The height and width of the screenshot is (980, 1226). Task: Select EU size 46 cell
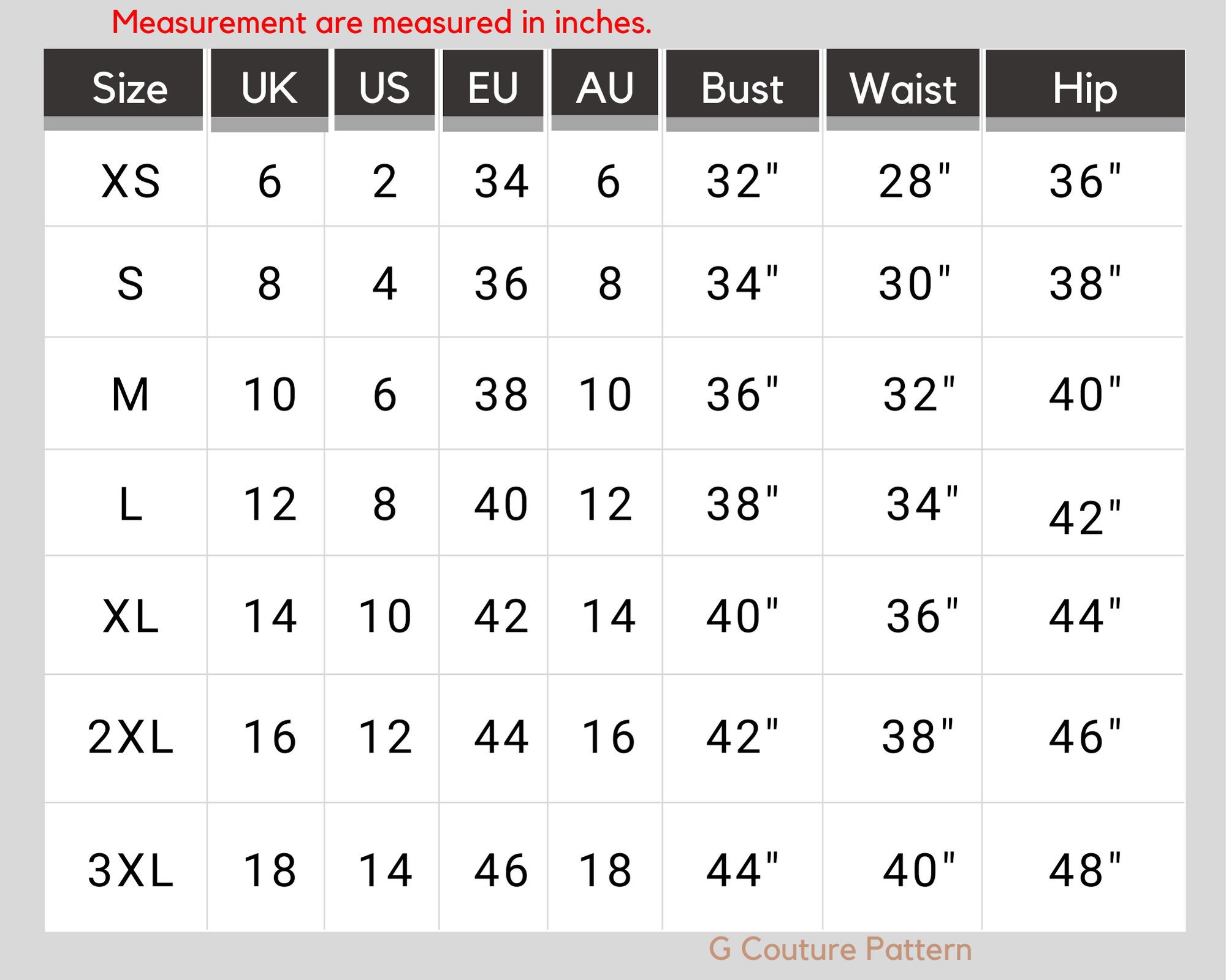pyautogui.click(x=501, y=870)
